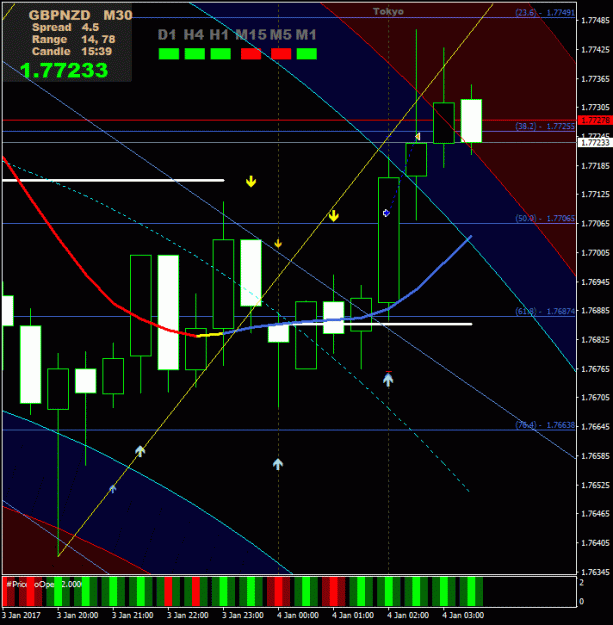Click the light-blue up arrow under the Tokyo dashed line

pyautogui.click(x=388, y=379)
